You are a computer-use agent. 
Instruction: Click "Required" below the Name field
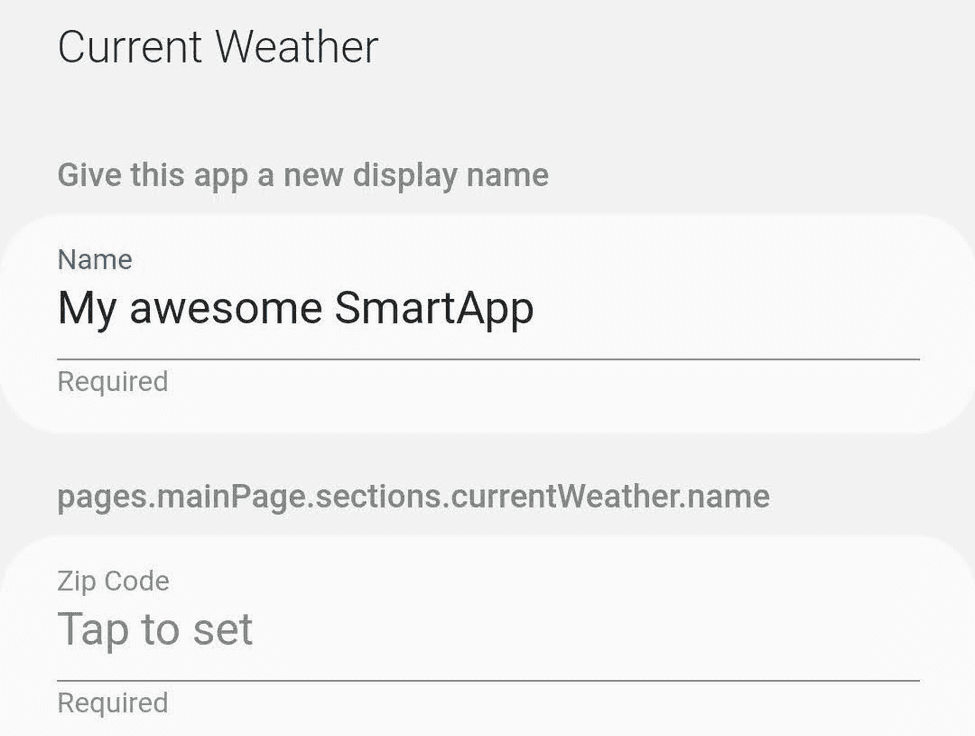click(x=111, y=381)
